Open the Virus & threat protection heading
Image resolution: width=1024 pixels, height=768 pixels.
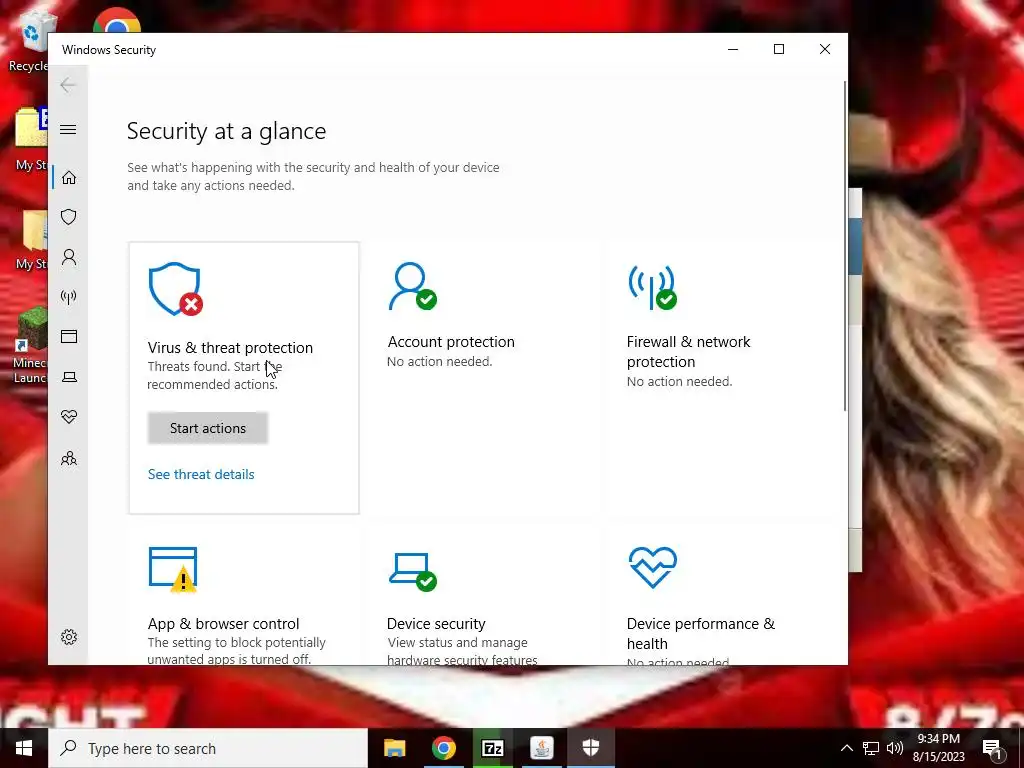(230, 347)
